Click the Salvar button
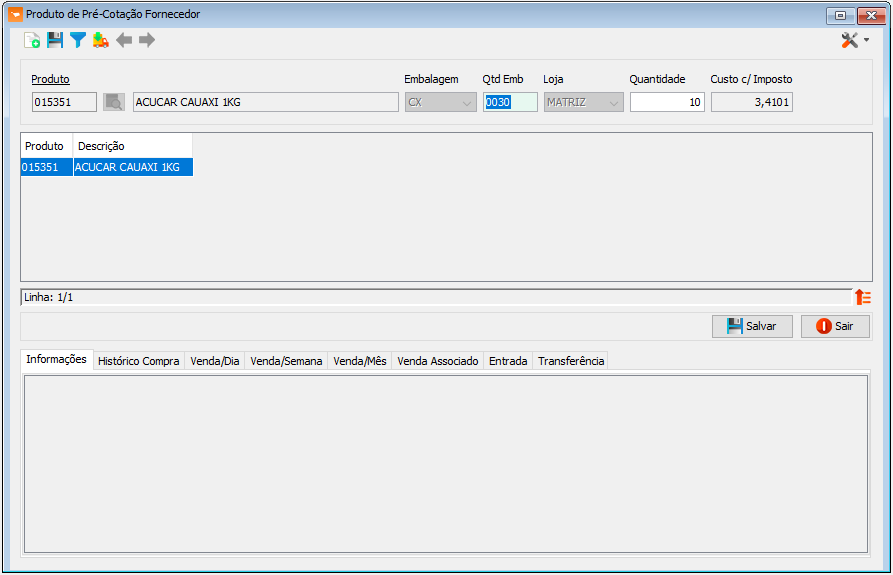 tap(752, 326)
